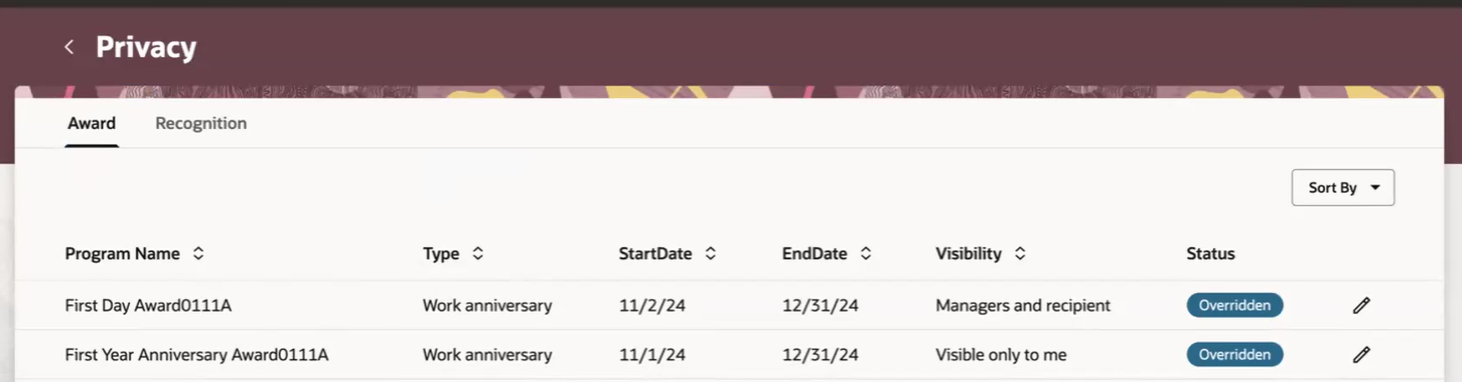Switch to the Recognition tab
Image resolution: width=1462 pixels, height=382 pixels.
(201, 123)
